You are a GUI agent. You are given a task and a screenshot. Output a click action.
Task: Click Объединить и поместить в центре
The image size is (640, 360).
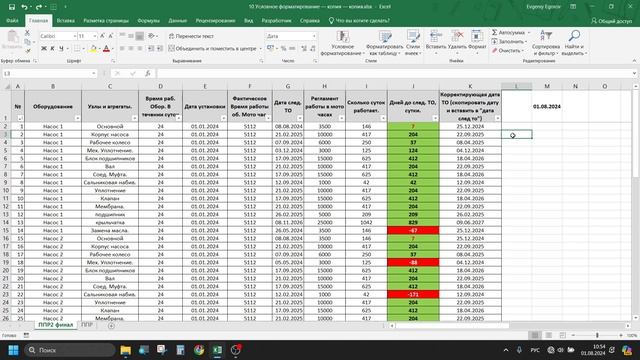point(214,49)
